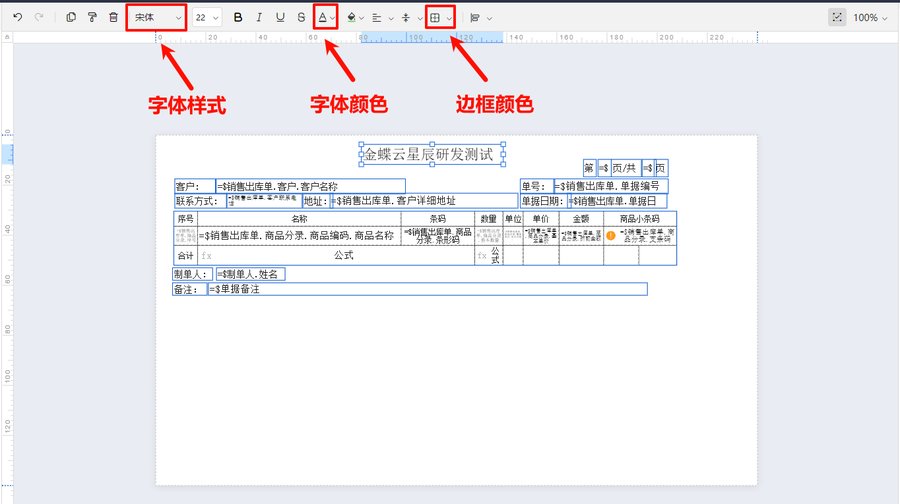900x504 pixels.
Task: Select the 页/共 label box
Action: (624, 168)
